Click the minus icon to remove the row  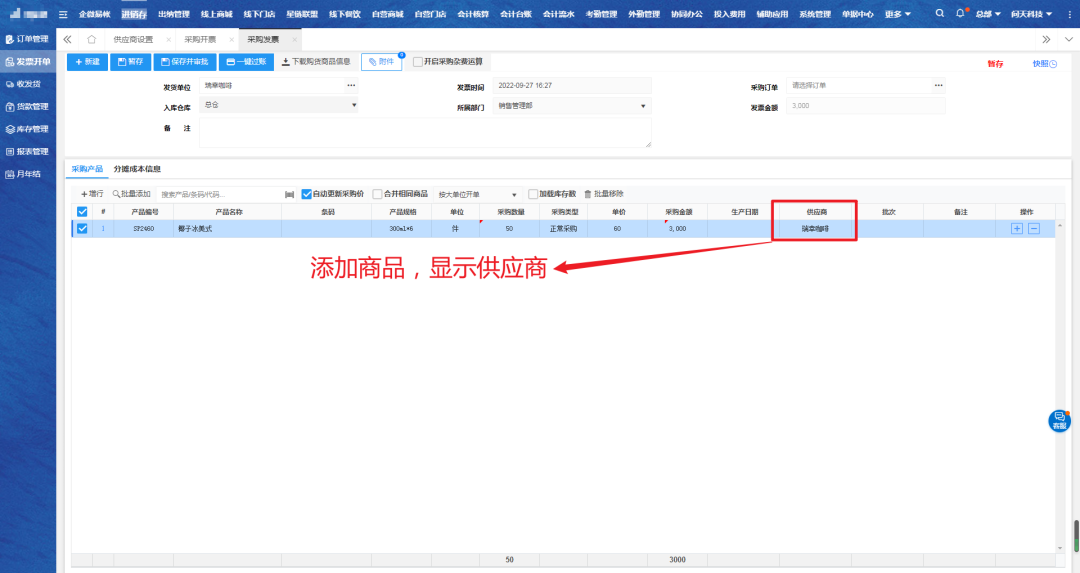point(1034,229)
